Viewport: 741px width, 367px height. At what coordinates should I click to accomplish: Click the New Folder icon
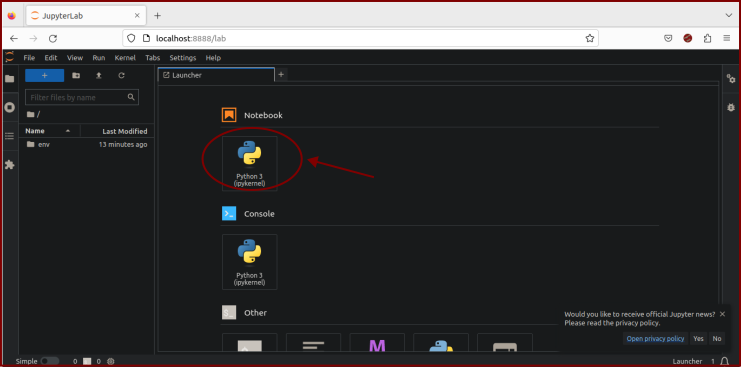coord(76,75)
